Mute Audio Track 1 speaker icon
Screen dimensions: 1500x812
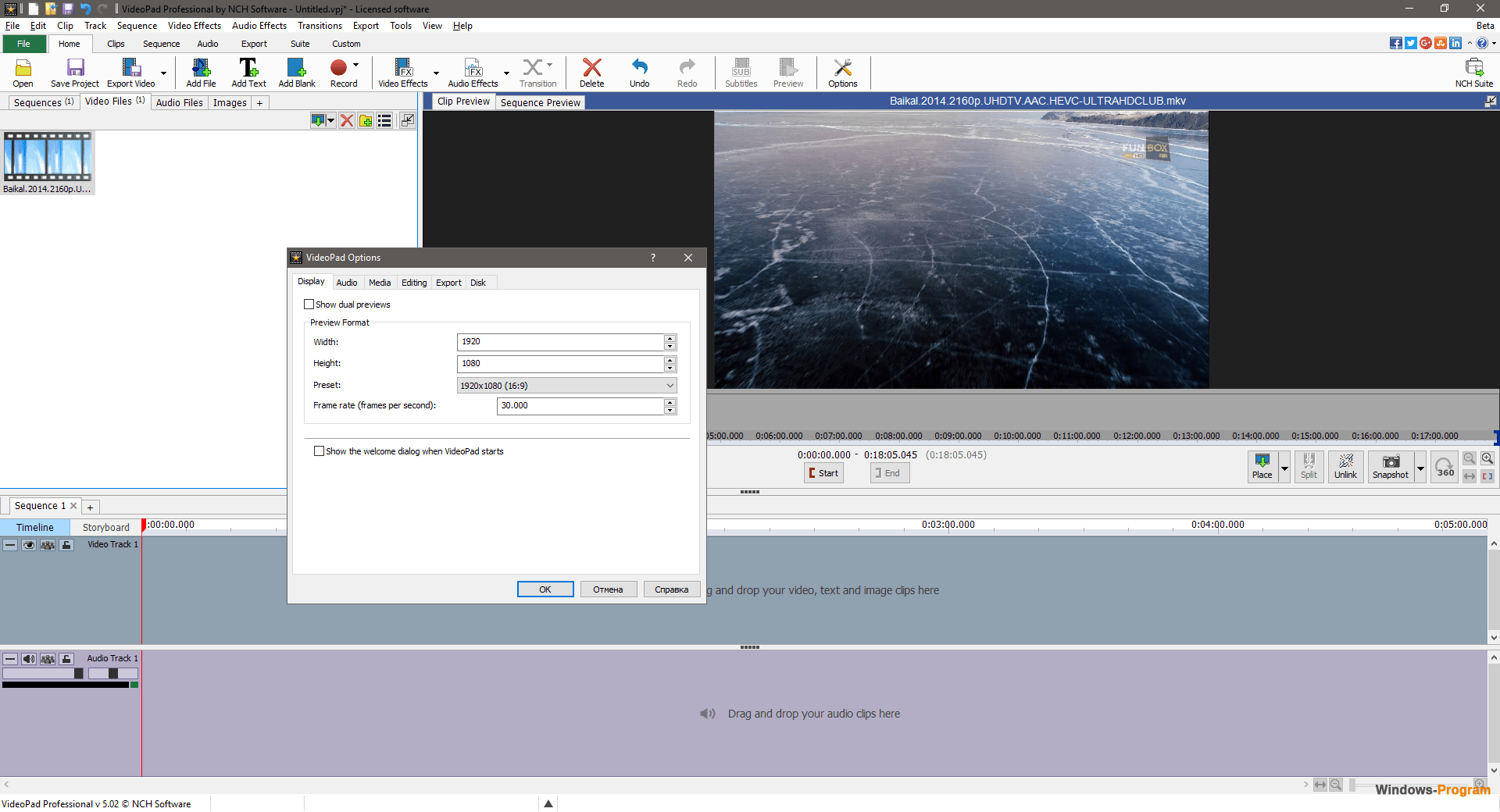point(29,658)
